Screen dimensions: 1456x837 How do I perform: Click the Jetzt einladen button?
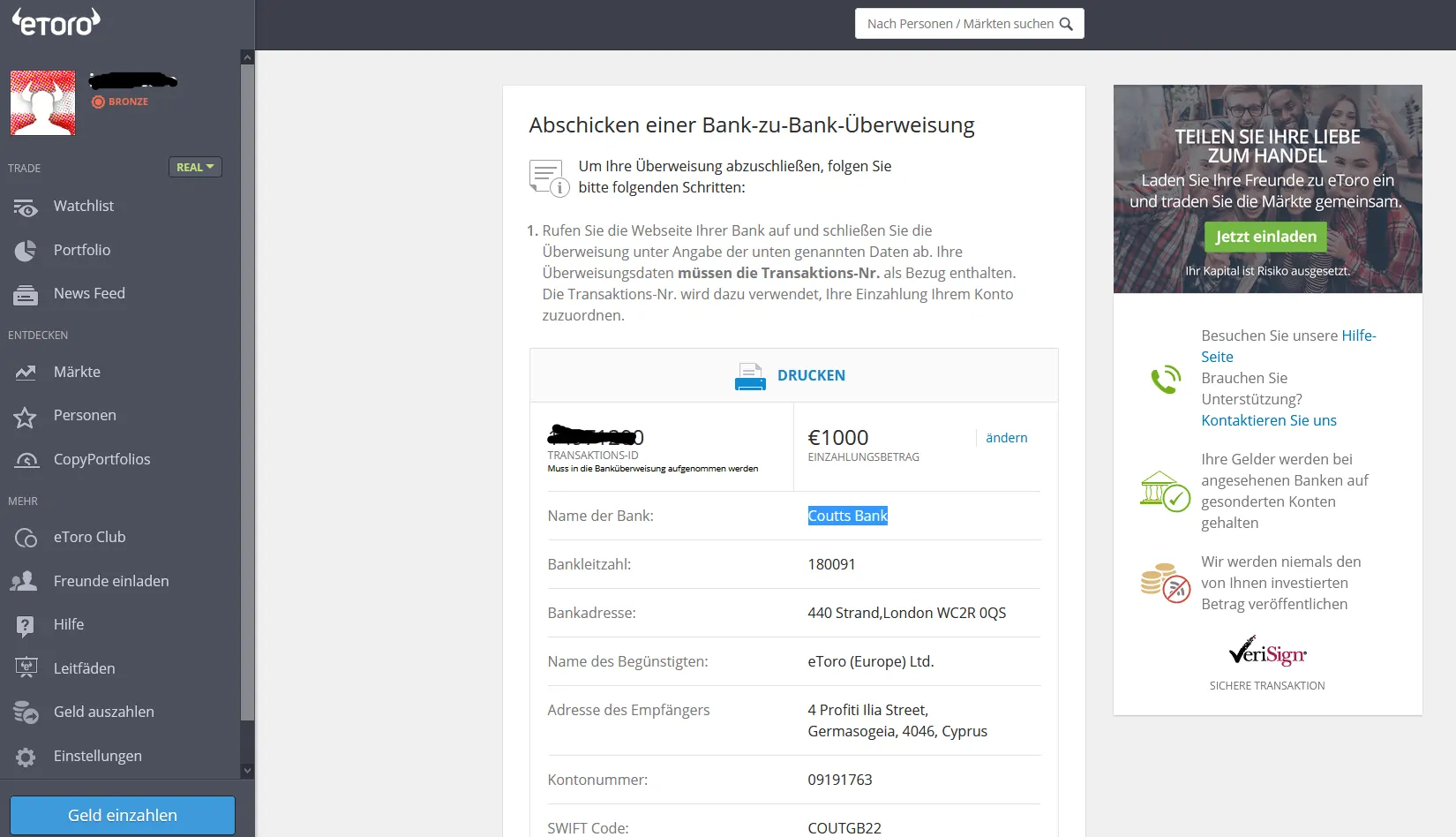point(1265,236)
